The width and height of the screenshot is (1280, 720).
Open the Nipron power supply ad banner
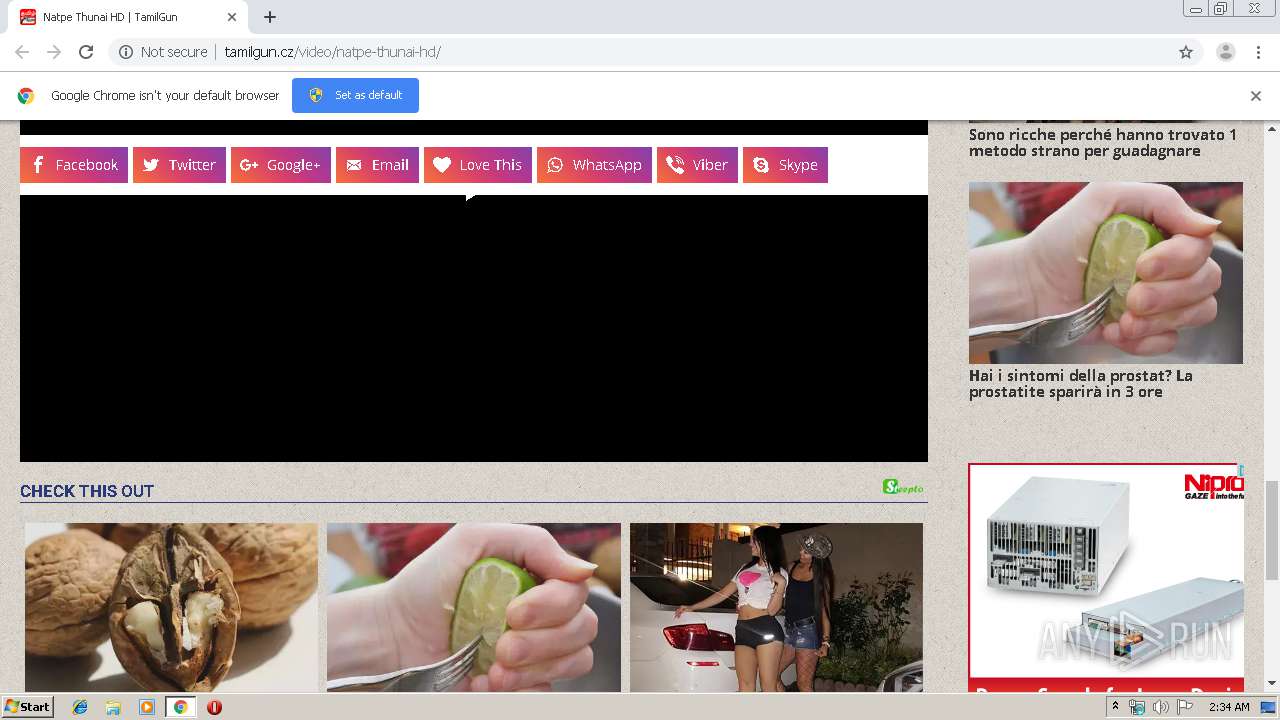point(1106,577)
